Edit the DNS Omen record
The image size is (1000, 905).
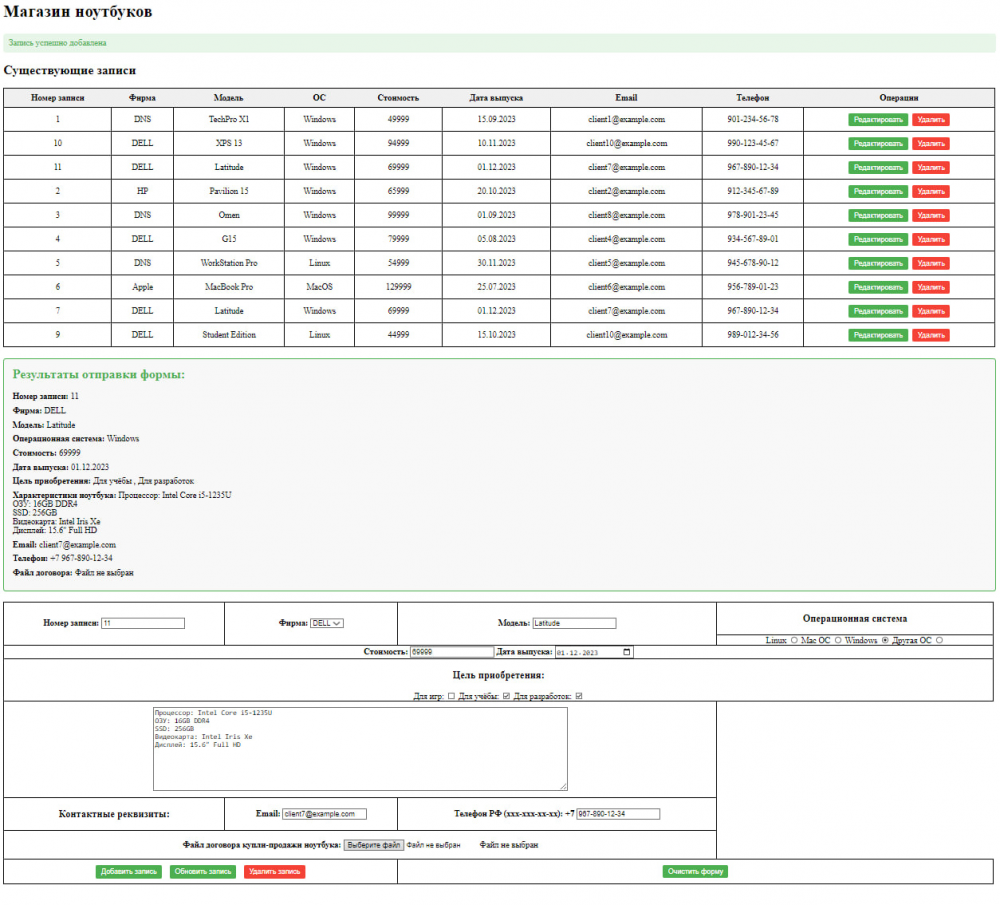pyautogui.click(x=878, y=215)
